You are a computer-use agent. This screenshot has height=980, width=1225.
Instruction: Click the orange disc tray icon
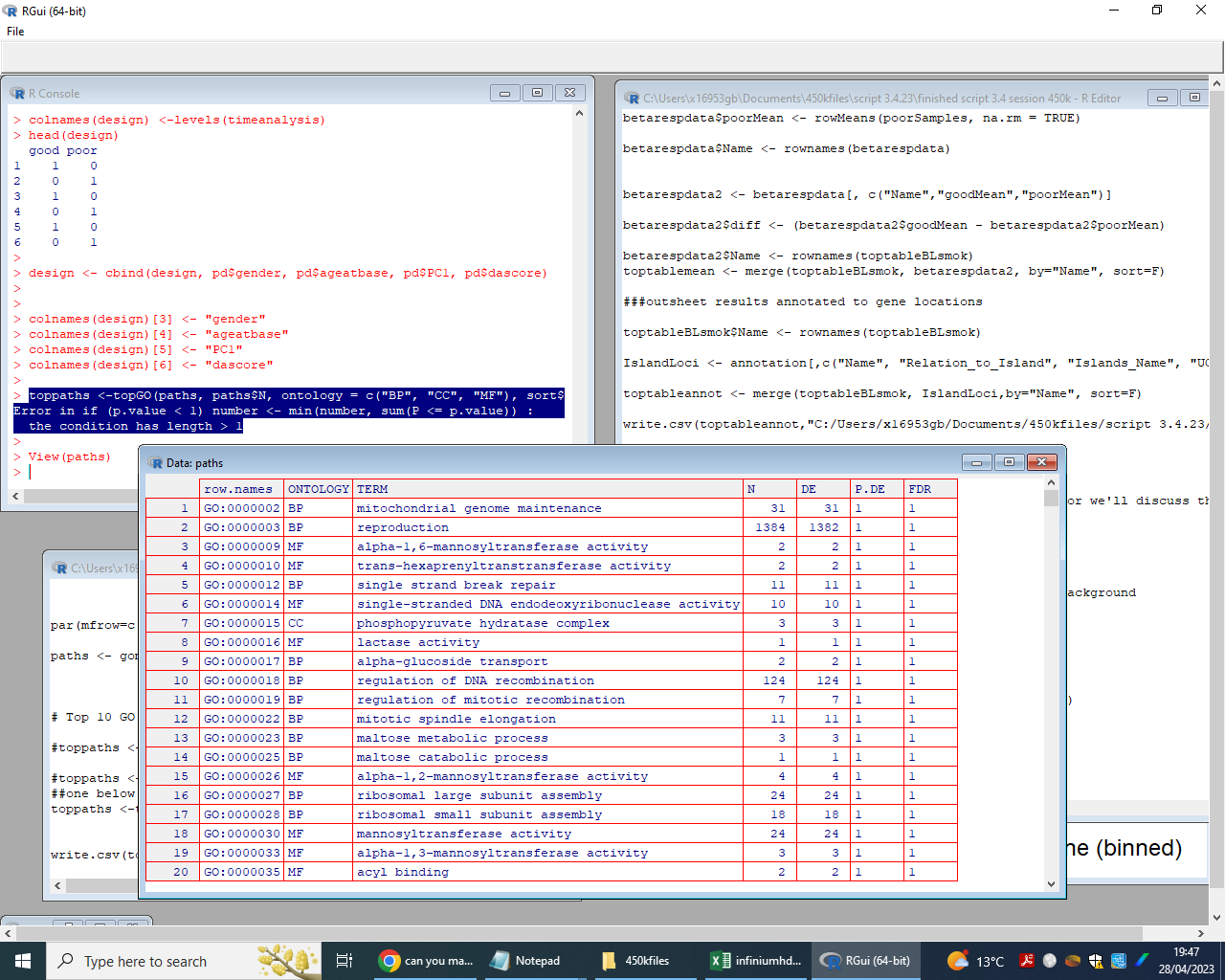tap(1073, 961)
